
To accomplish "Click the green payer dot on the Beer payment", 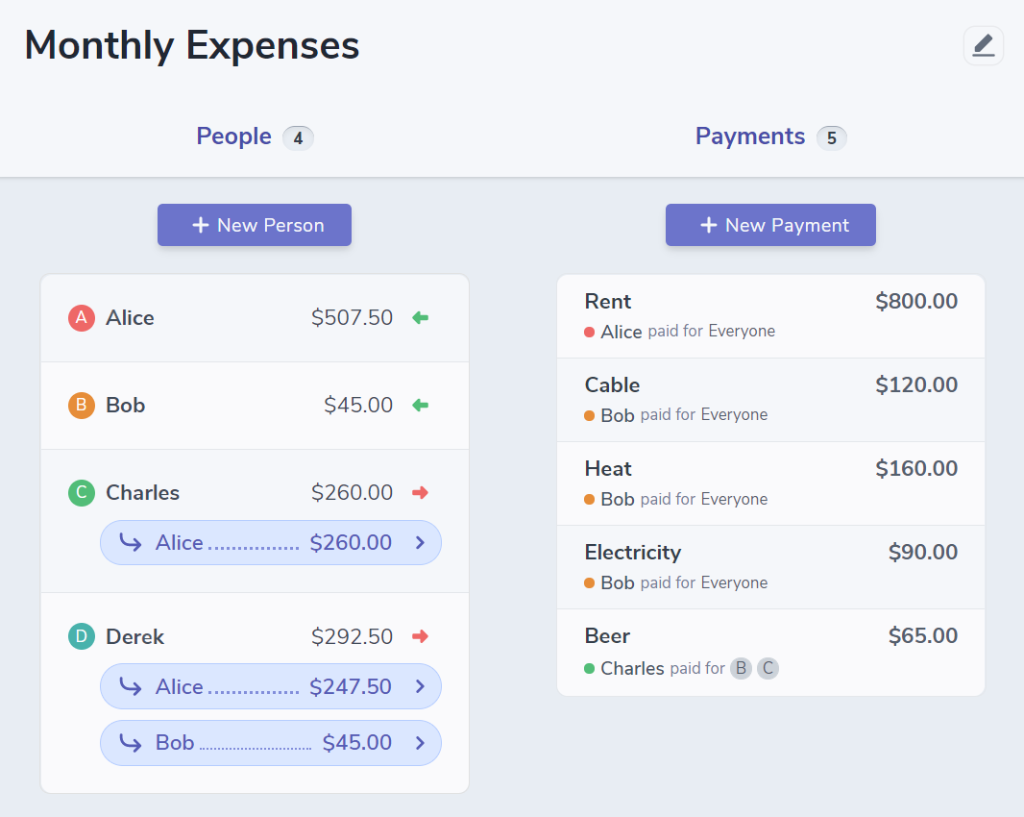I will click(589, 668).
